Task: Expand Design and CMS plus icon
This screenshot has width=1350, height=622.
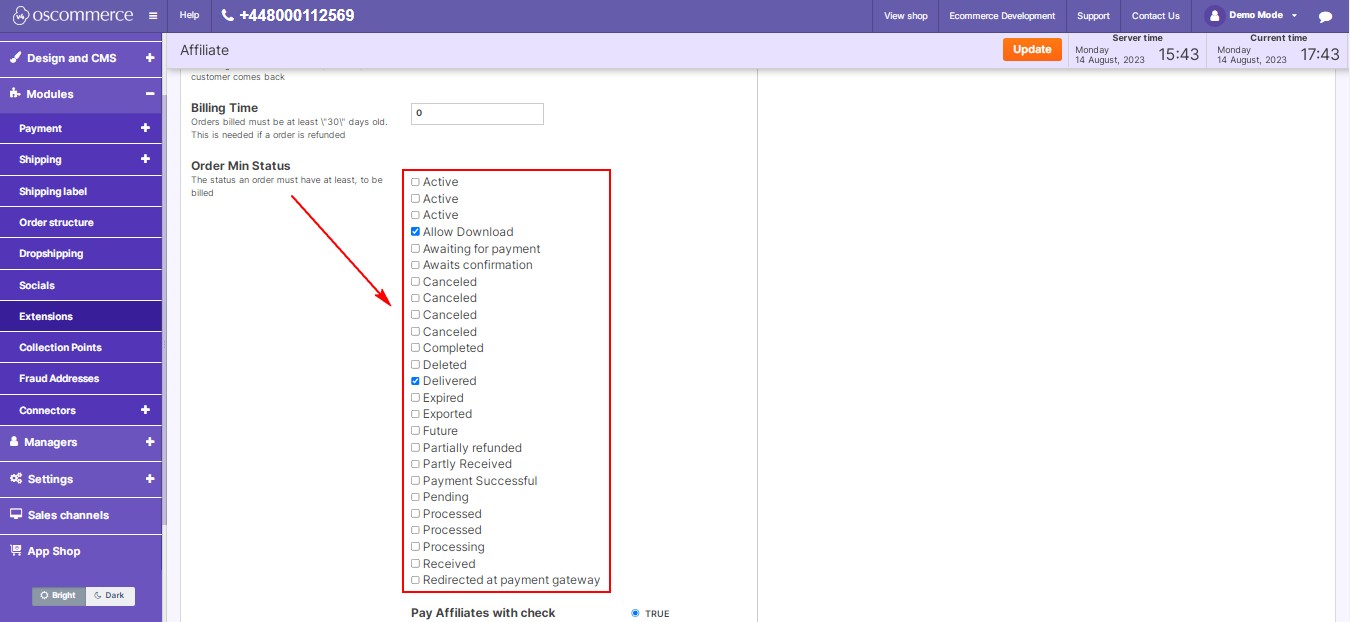Action: (x=149, y=58)
